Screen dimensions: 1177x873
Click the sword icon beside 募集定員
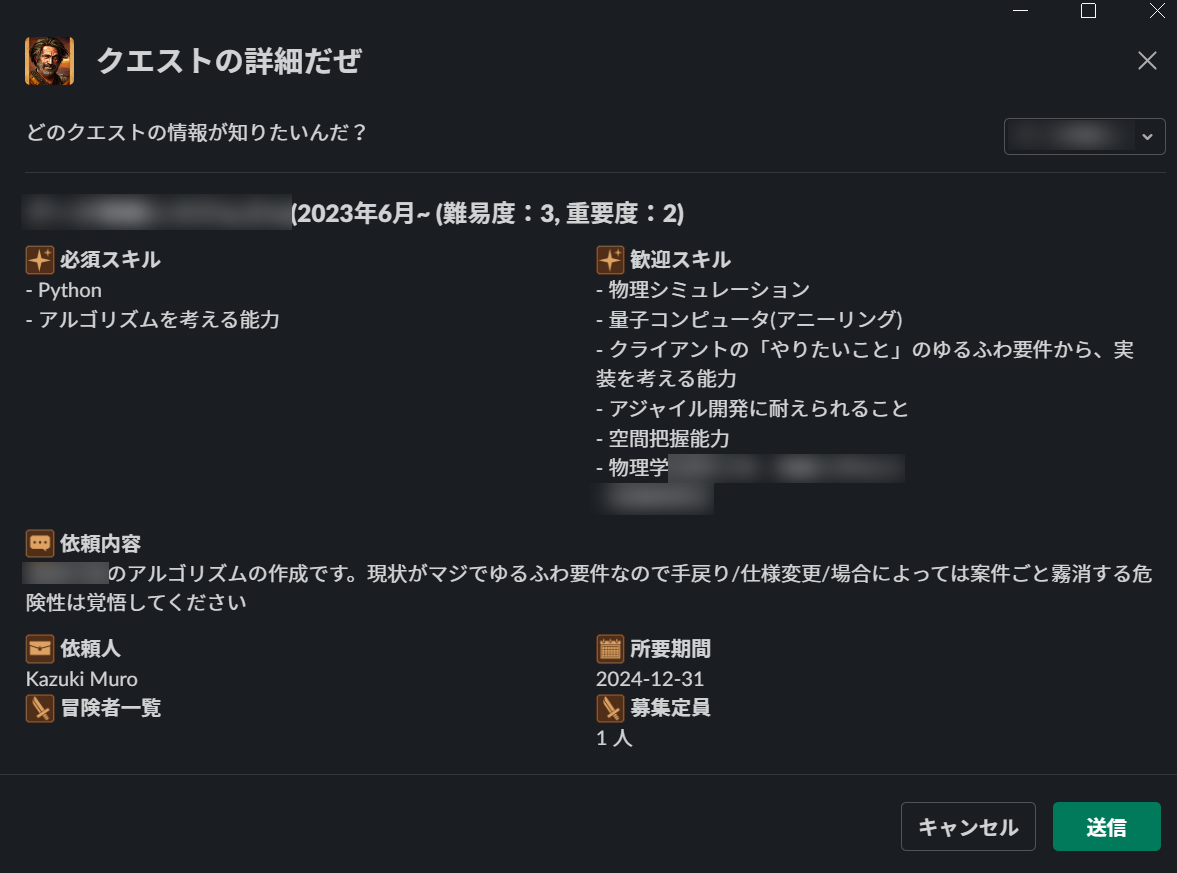point(610,709)
